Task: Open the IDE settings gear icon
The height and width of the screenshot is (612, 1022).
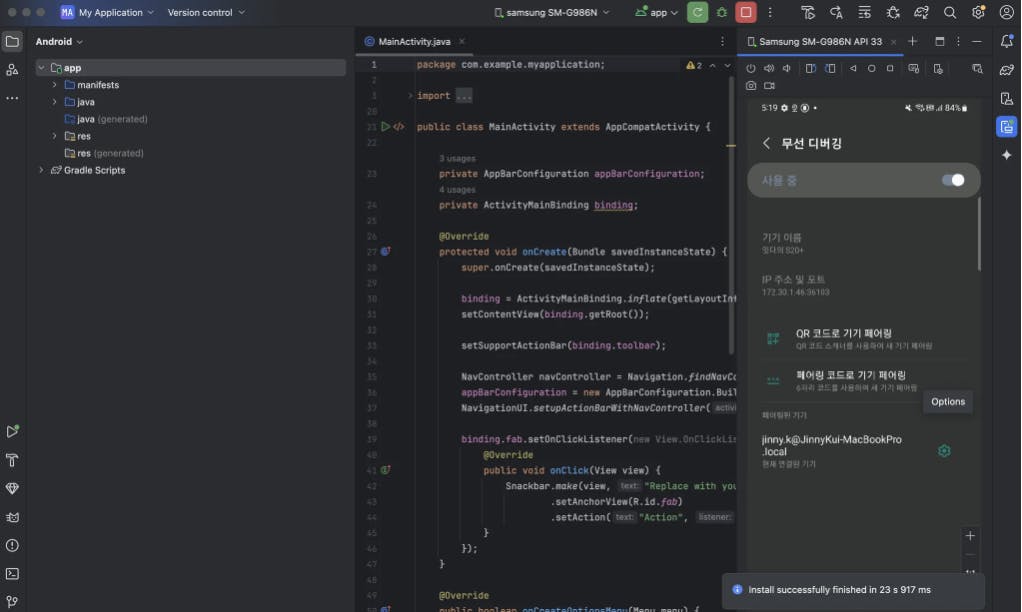Action: click(978, 12)
